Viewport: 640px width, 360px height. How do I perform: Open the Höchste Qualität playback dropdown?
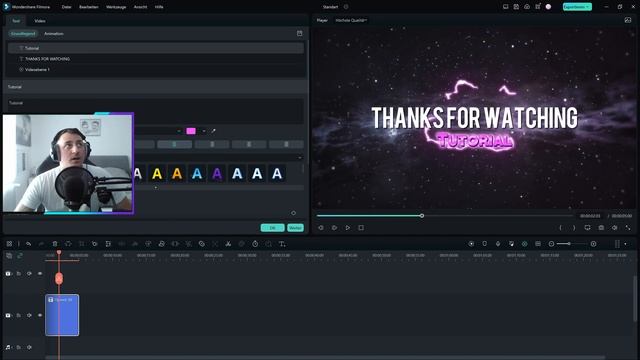(351, 20)
